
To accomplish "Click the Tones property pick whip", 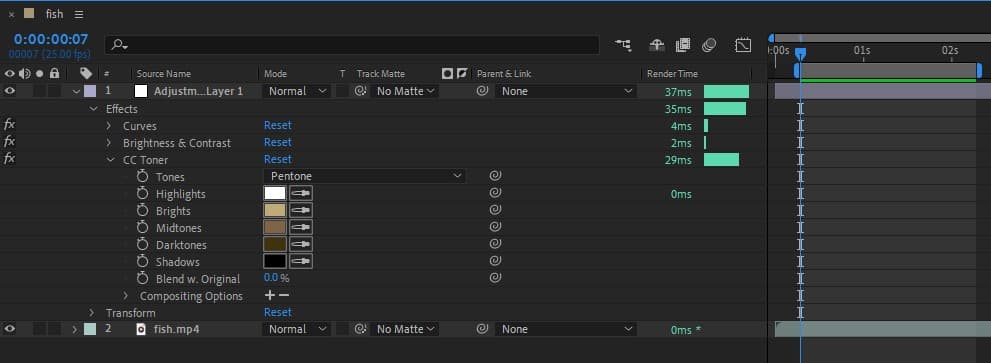I will point(496,176).
